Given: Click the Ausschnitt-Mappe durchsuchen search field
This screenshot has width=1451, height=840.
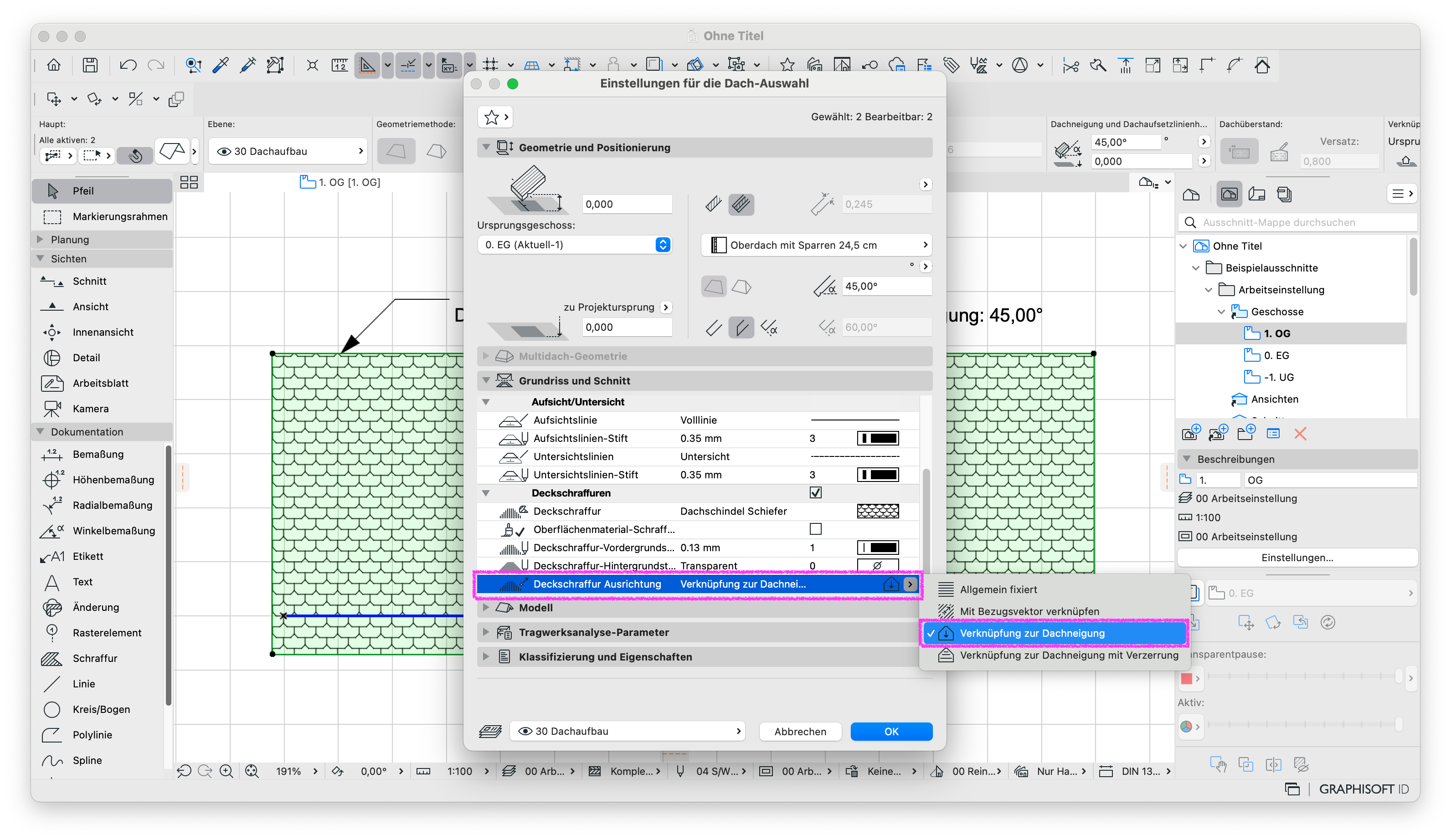Looking at the screenshot, I should pyautogui.click(x=1297, y=222).
